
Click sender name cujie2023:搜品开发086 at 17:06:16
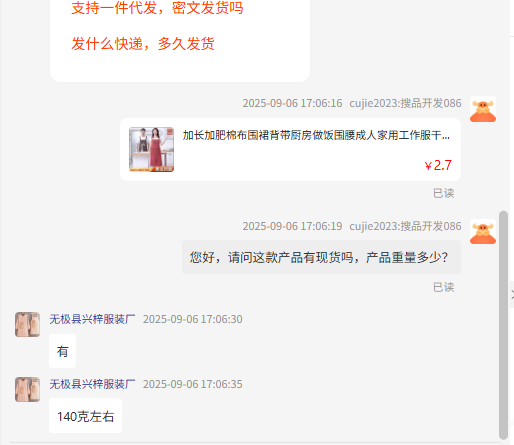(x=405, y=103)
